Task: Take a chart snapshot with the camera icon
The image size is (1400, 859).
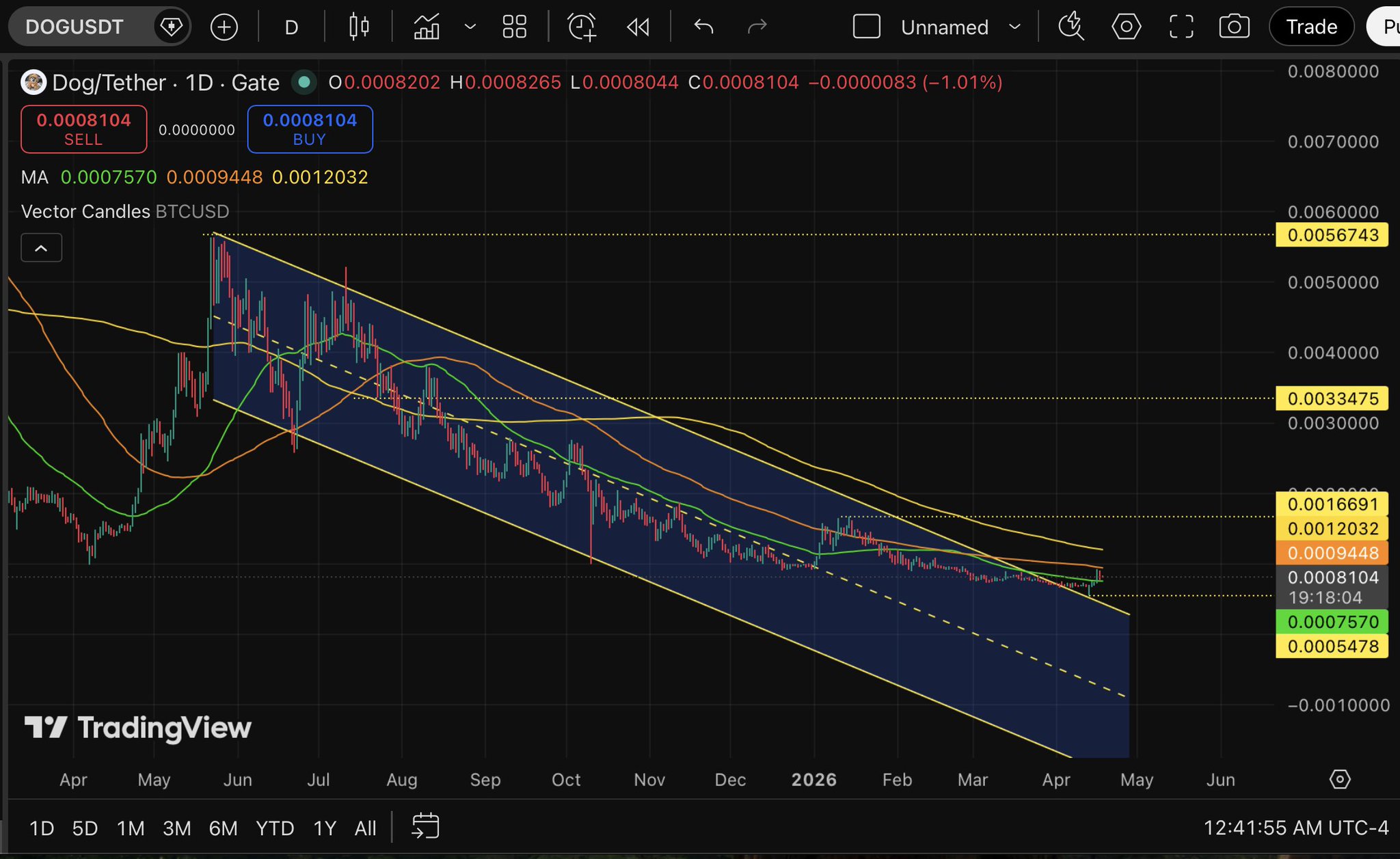Action: pyautogui.click(x=1234, y=27)
